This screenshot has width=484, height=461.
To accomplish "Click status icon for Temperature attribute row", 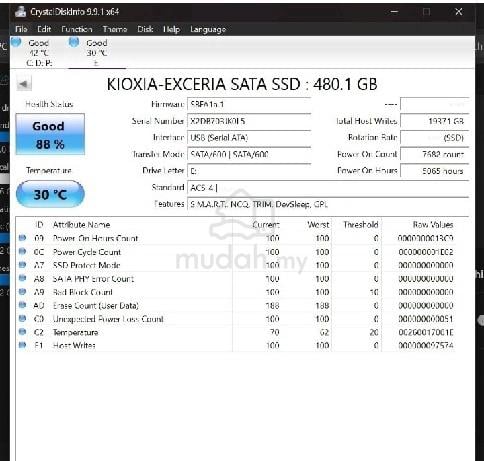I will tap(22, 332).
